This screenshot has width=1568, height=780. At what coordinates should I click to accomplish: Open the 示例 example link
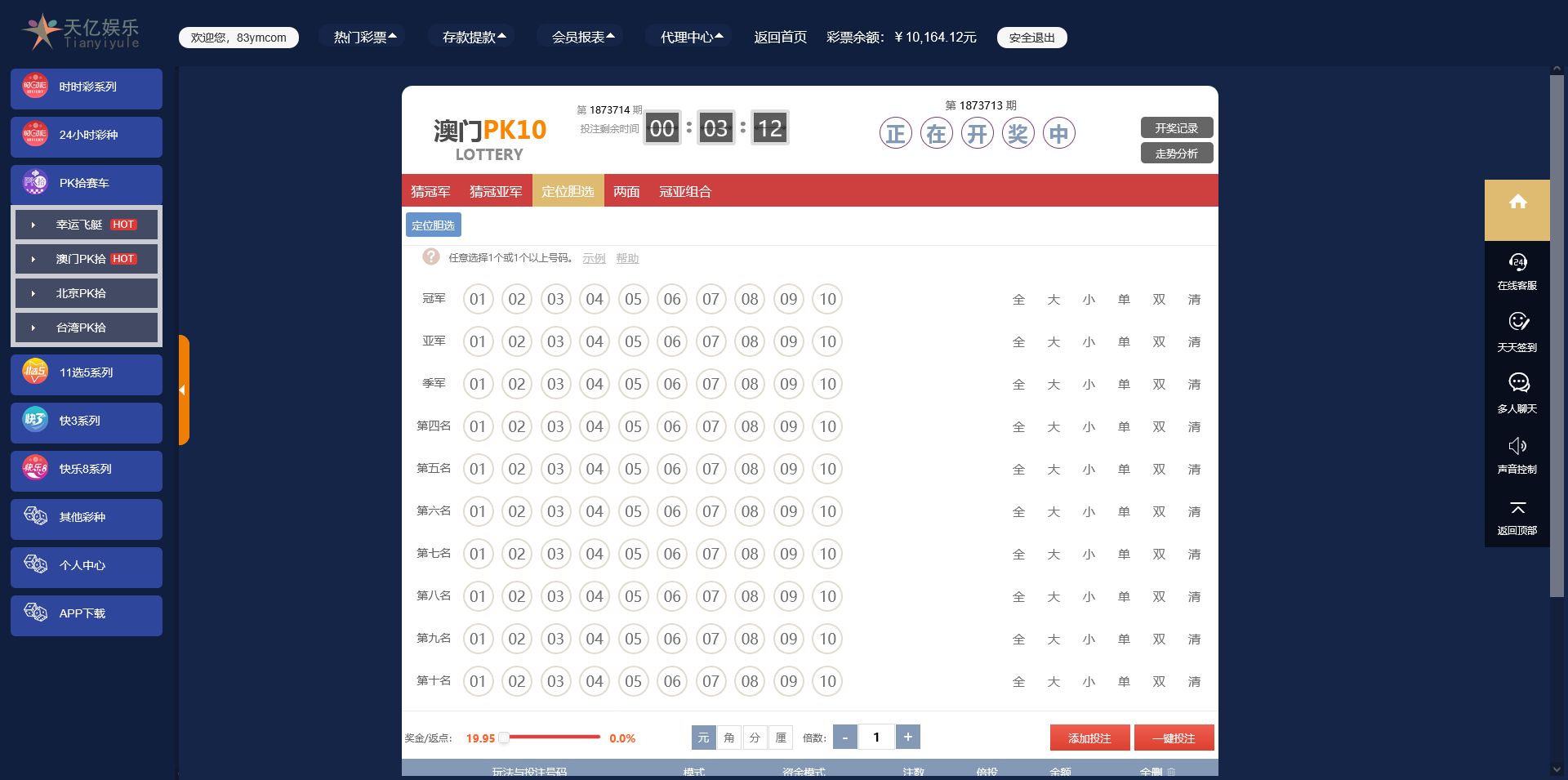(594, 258)
